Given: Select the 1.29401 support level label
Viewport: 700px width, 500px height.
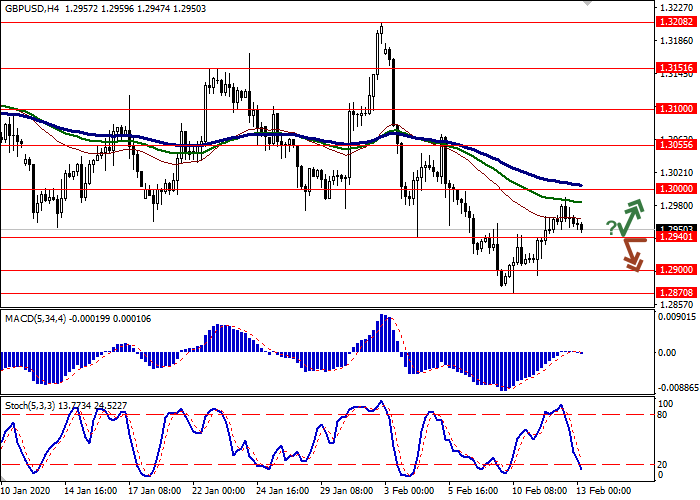Looking at the screenshot, I should point(676,237).
